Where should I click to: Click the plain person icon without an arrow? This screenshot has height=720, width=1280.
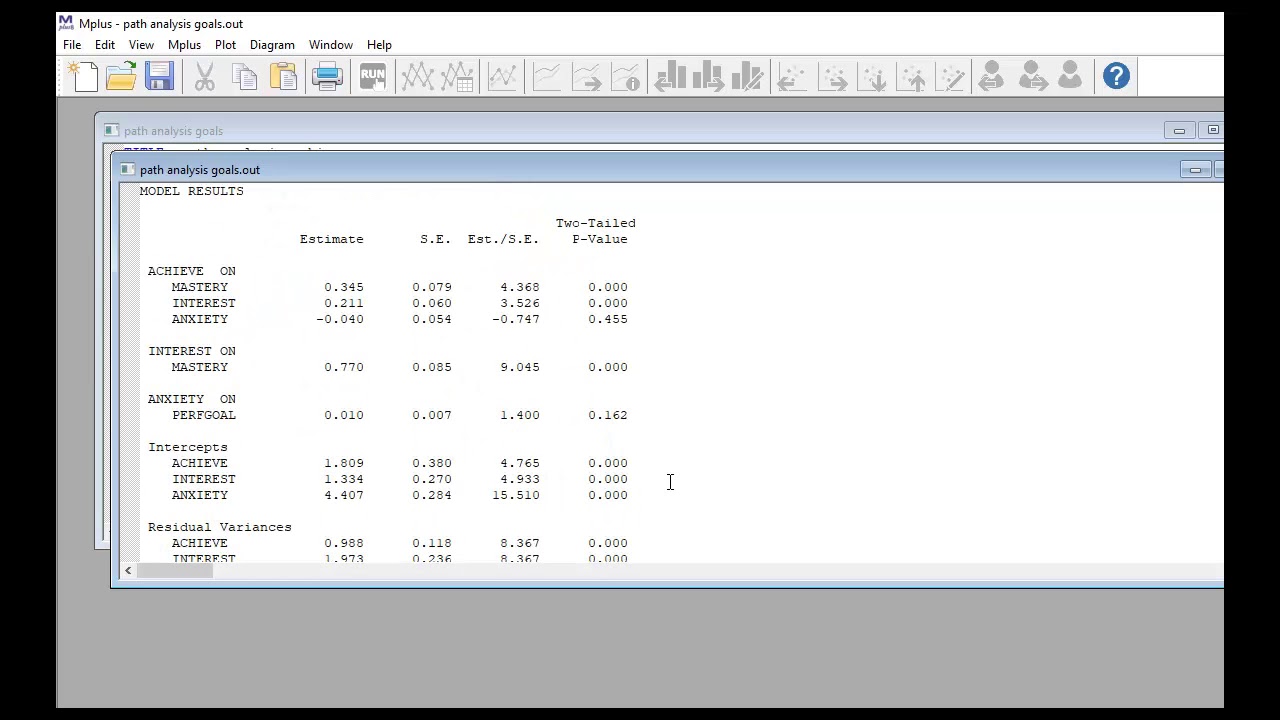coord(1069,76)
